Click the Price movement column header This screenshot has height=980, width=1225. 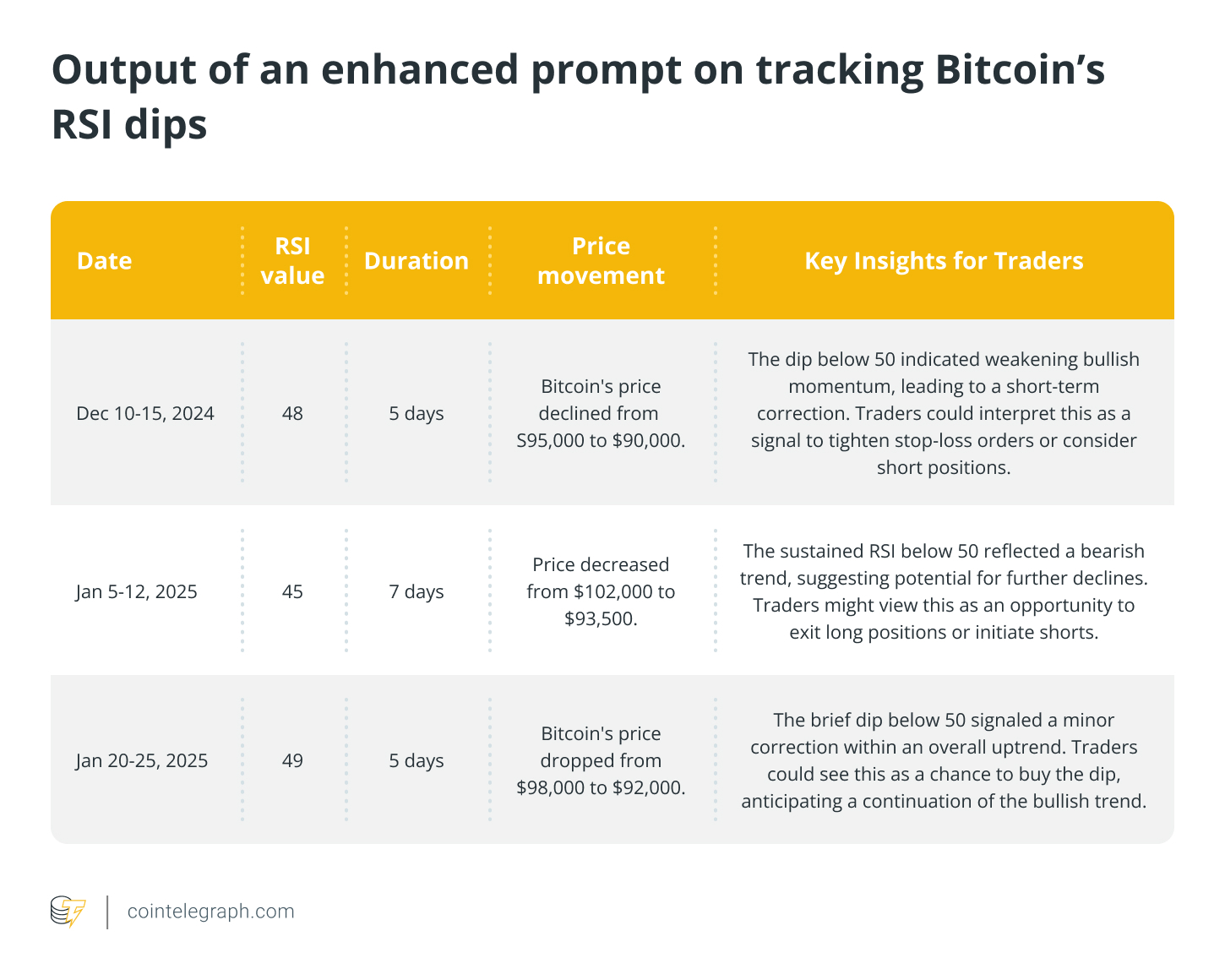[x=601, y=260]
